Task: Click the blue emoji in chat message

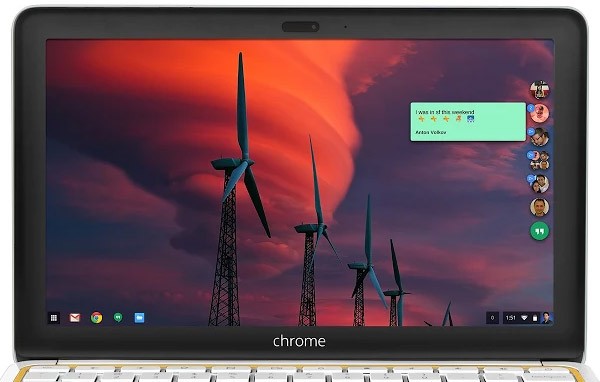Action: click(471, 119)
